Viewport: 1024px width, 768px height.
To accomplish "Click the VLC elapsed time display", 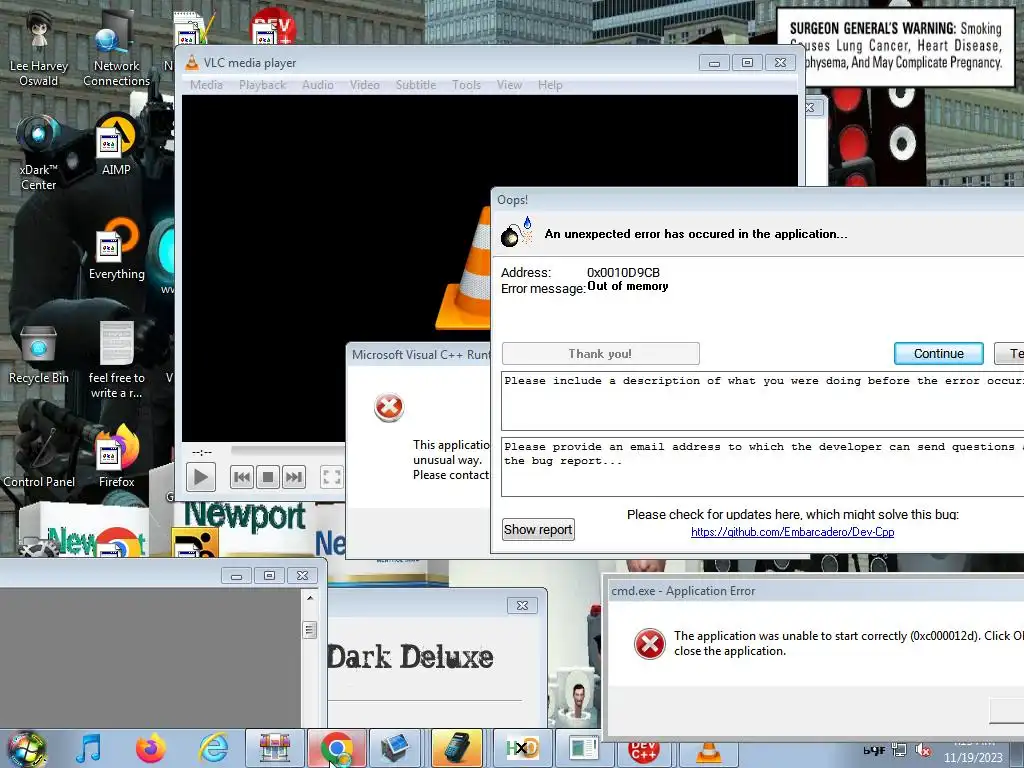I will [x=202, y=452].
